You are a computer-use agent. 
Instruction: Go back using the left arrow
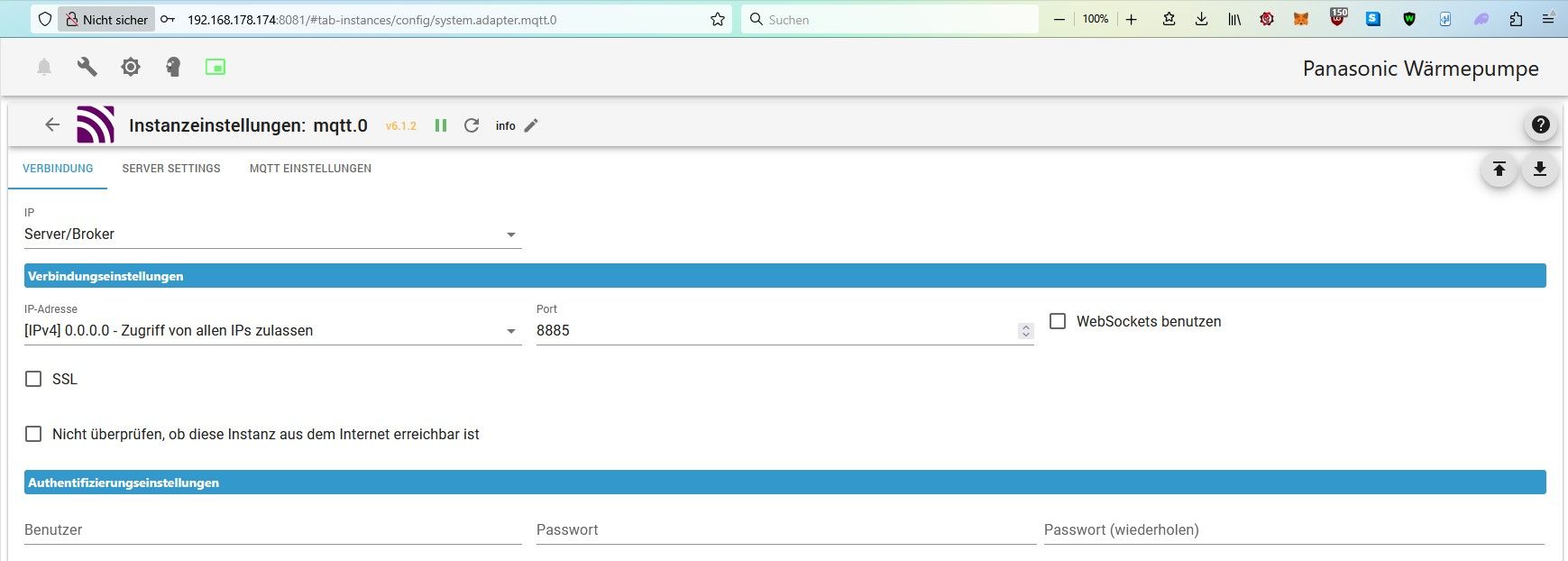(x=52, y=125)
